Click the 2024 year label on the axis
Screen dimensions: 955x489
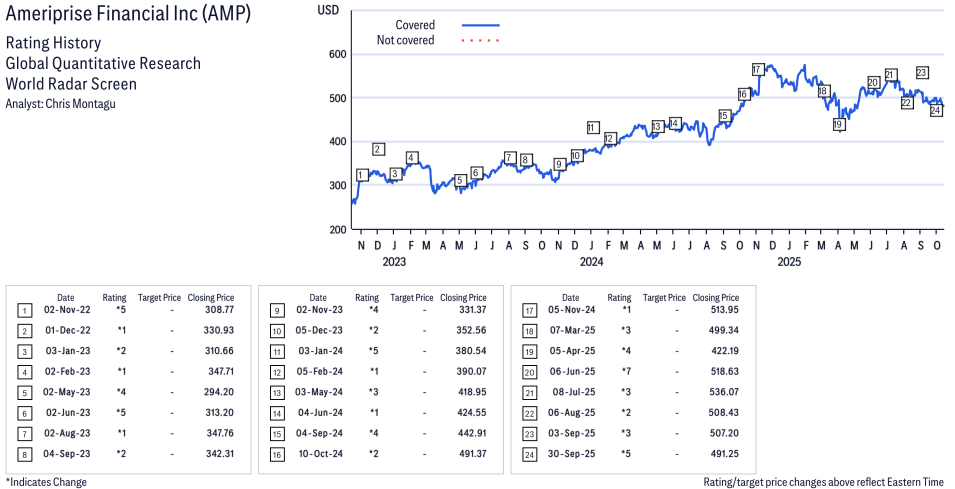[591, 263]
